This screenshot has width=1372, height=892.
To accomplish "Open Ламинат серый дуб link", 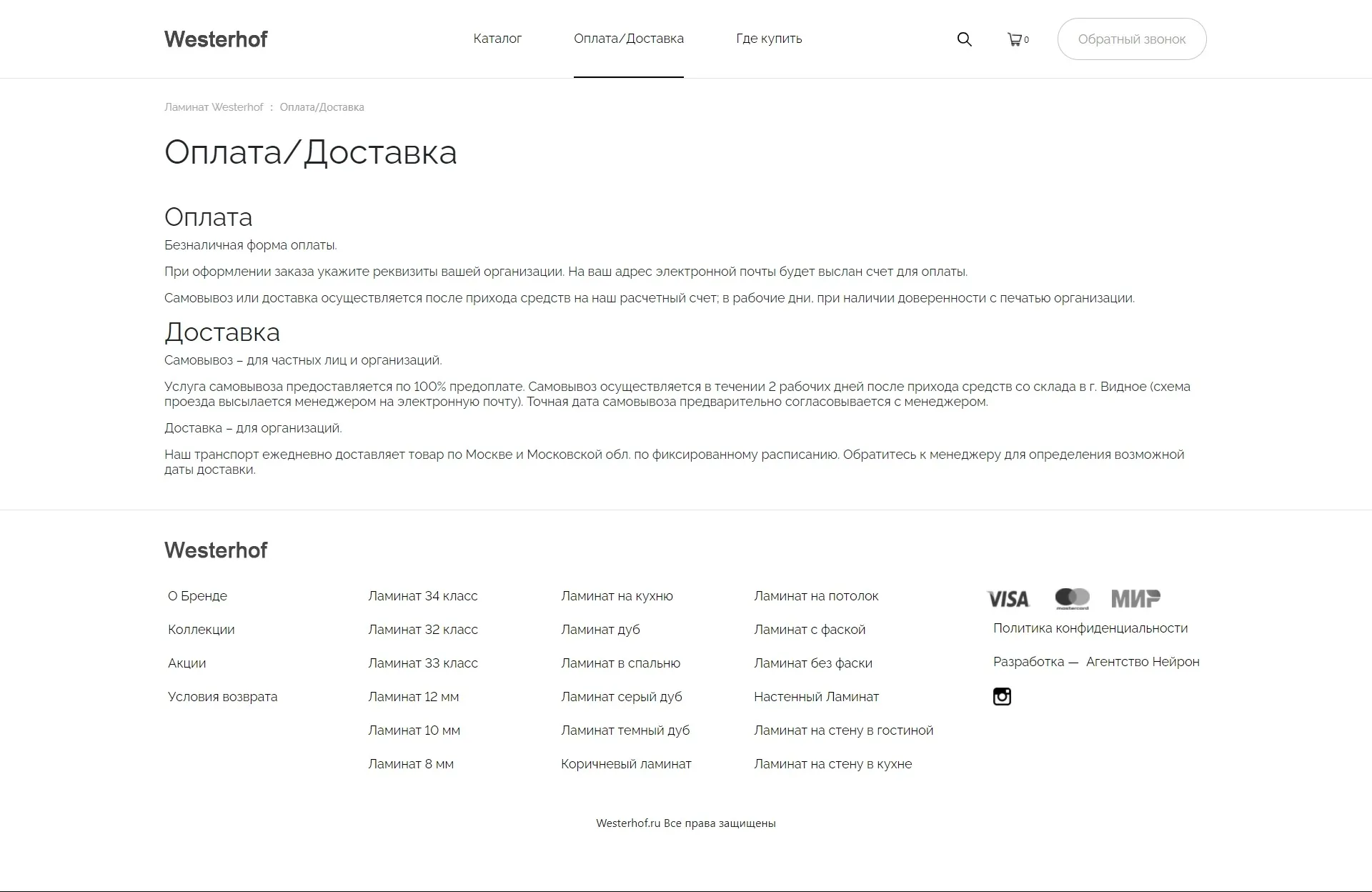I will pyautogui.click(x=621, y=697).
